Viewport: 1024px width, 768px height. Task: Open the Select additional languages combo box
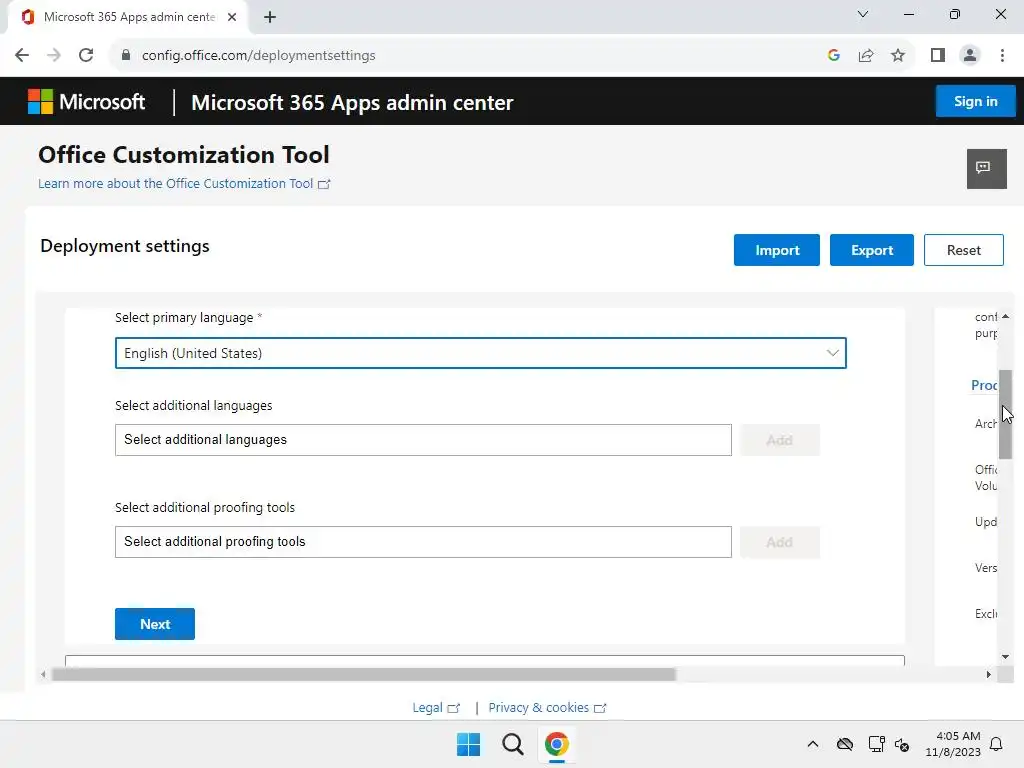click(423, 440)
